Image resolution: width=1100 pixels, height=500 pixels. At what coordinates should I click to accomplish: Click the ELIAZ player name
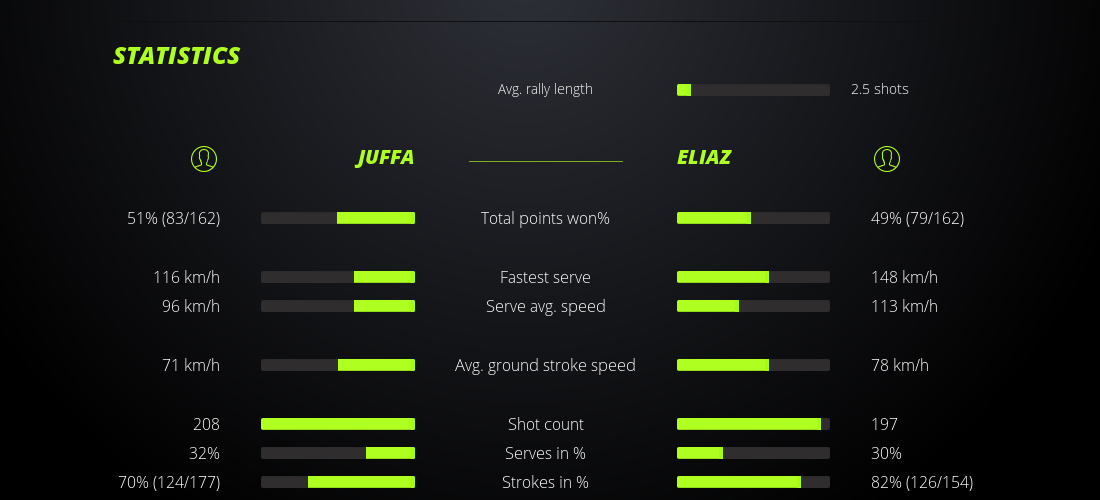[704, 158]
